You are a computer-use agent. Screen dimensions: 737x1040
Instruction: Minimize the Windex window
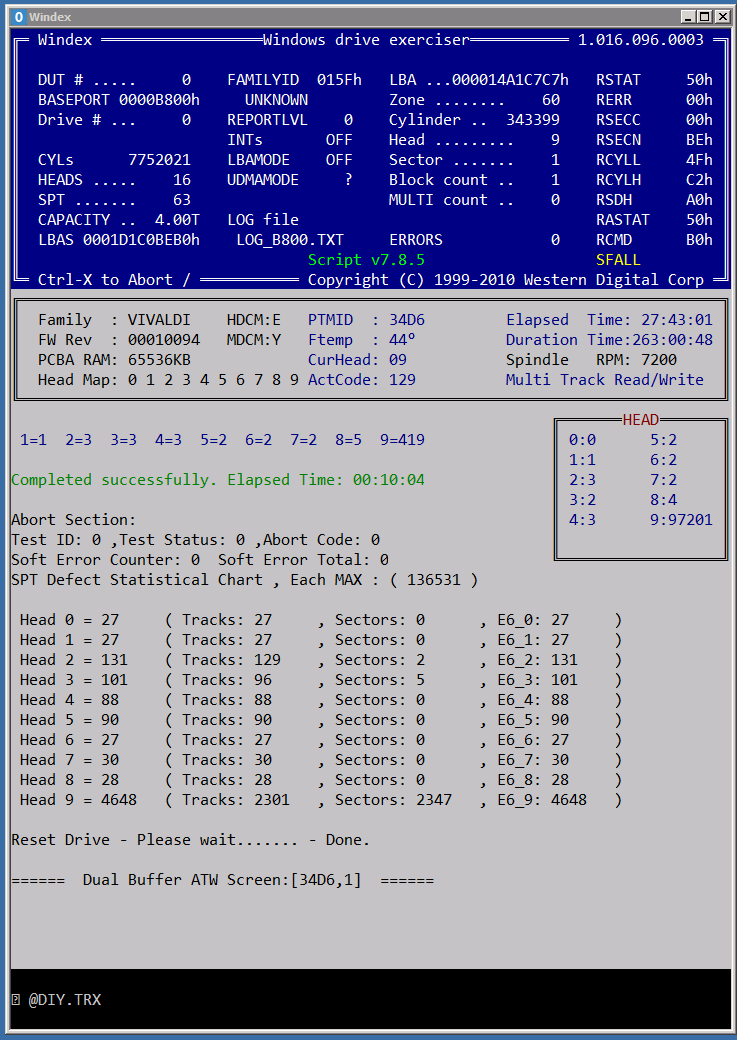coord(688,17)
